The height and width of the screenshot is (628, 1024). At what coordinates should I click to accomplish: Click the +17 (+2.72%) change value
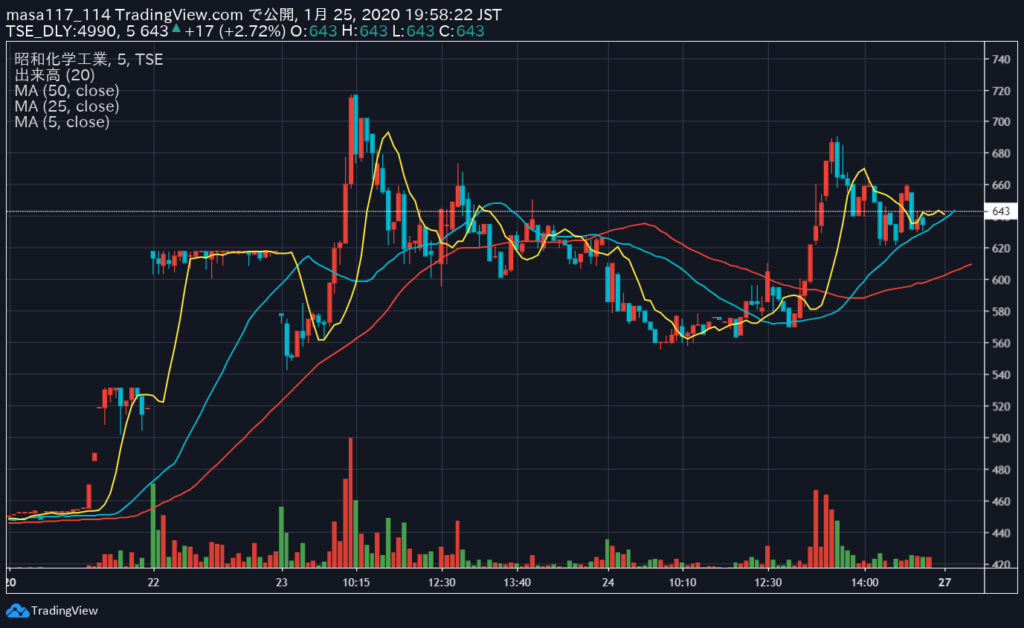235,31
